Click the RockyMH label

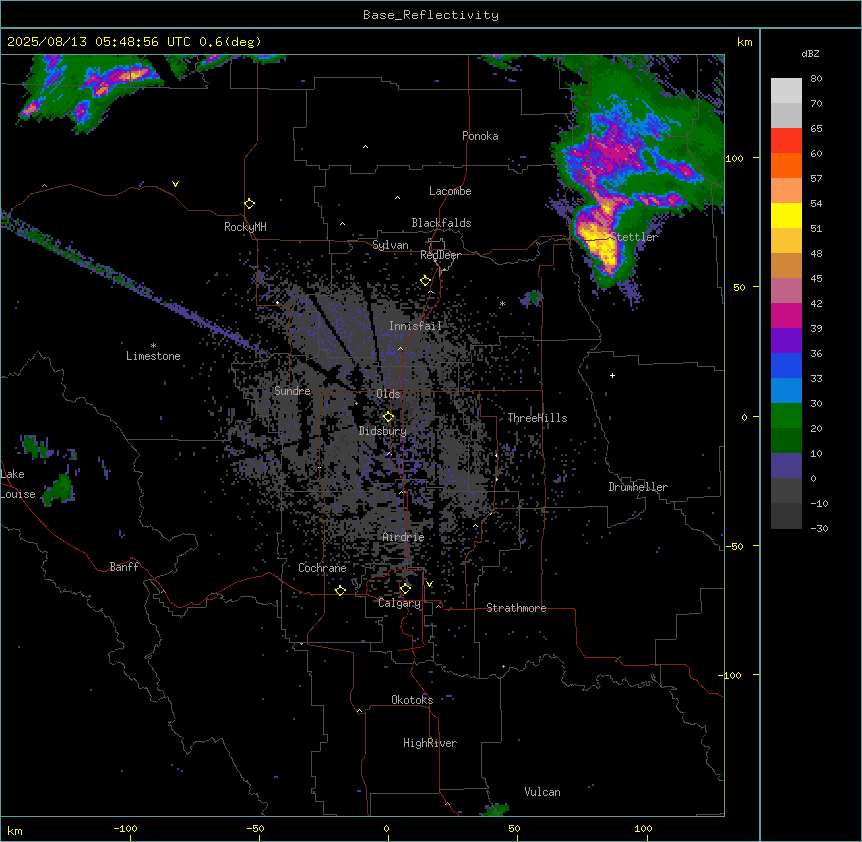click(245, 227)
